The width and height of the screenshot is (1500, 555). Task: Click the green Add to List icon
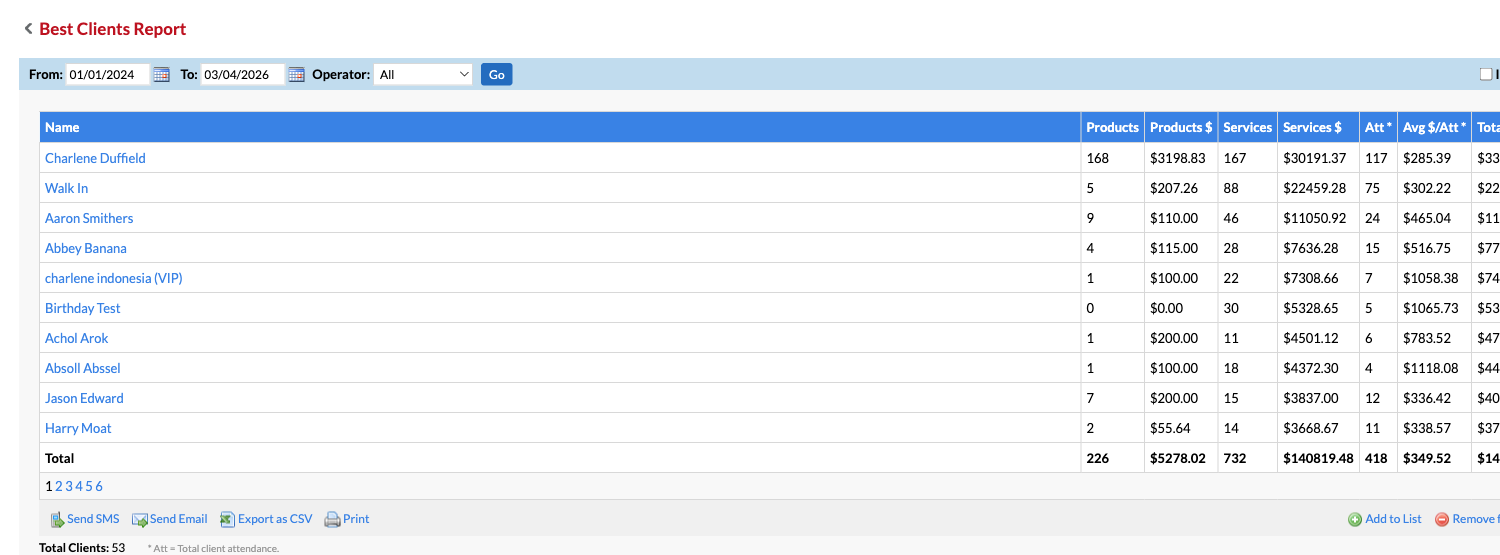coord(1355,519)
